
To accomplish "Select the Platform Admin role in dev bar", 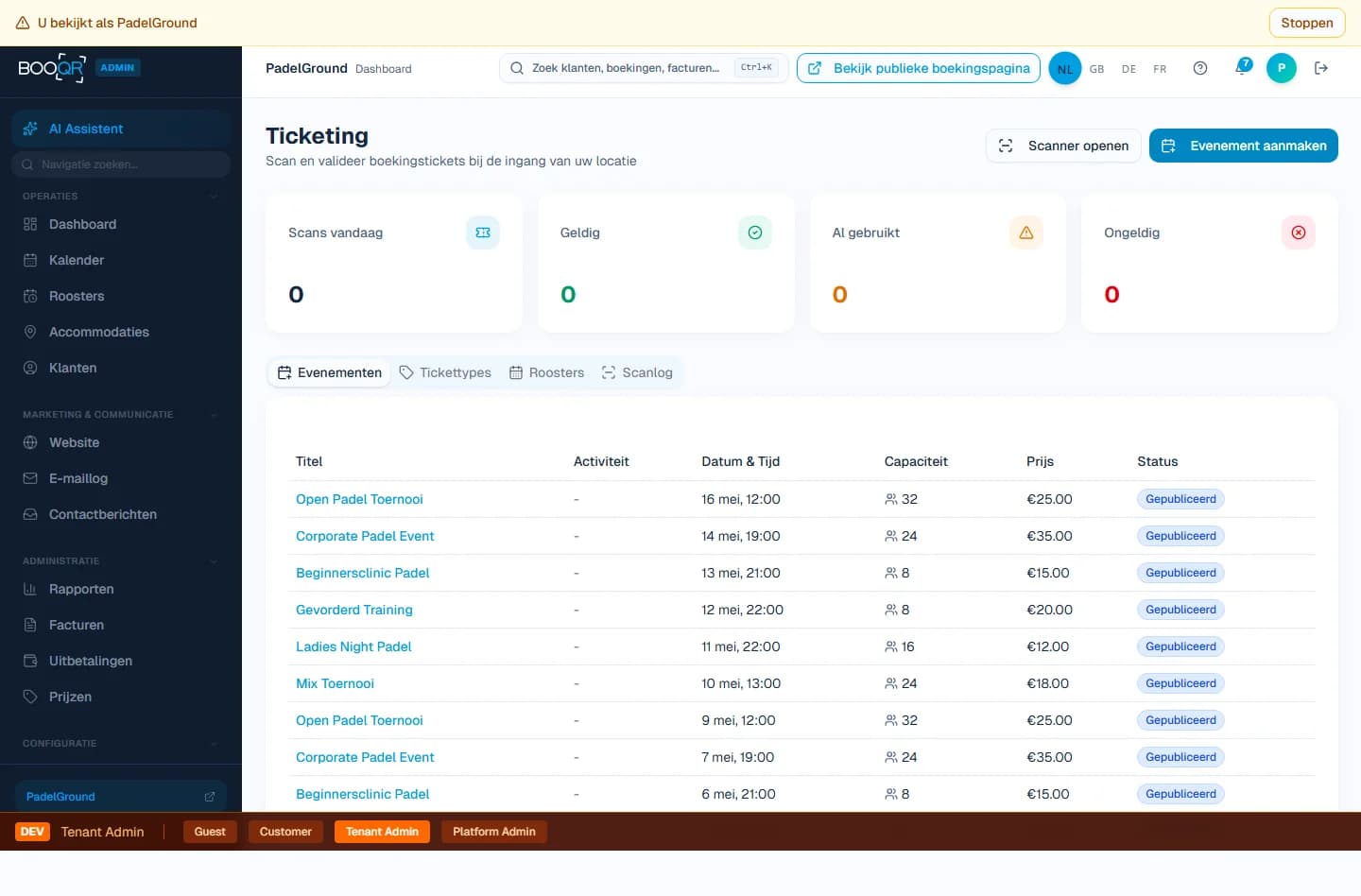I will [493, 832].
